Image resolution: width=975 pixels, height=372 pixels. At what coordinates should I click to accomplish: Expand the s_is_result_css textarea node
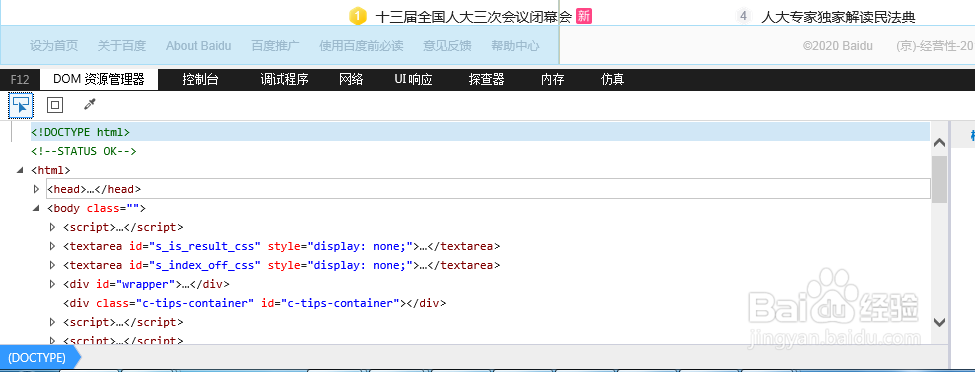[52, 246]
